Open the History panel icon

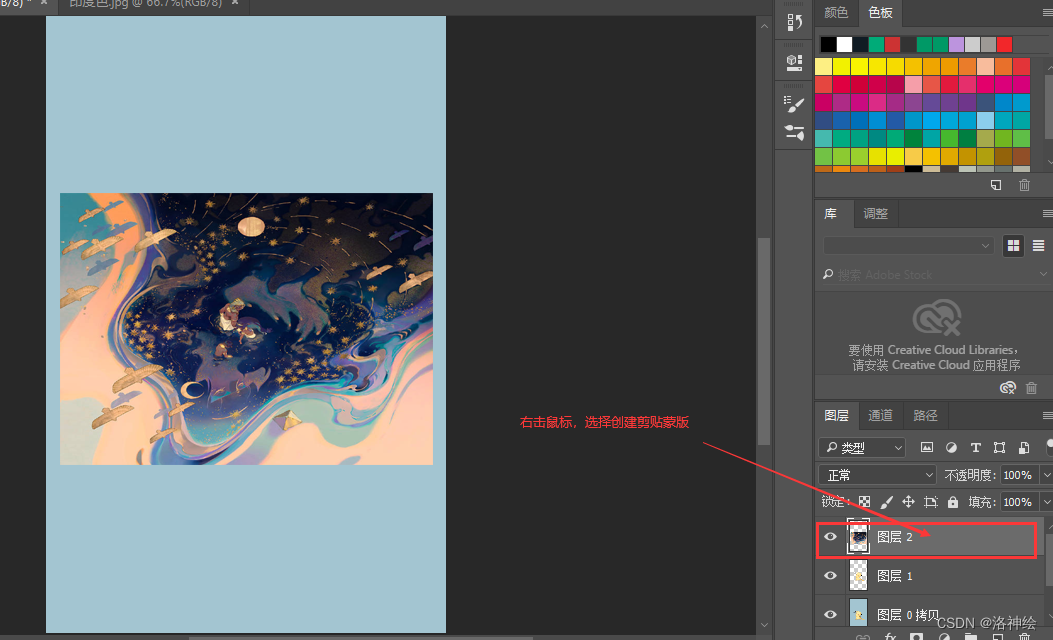point(794,22)
